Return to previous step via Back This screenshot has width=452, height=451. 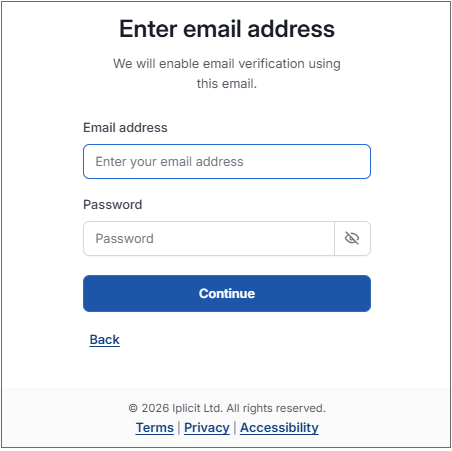(x=104, y=340)
